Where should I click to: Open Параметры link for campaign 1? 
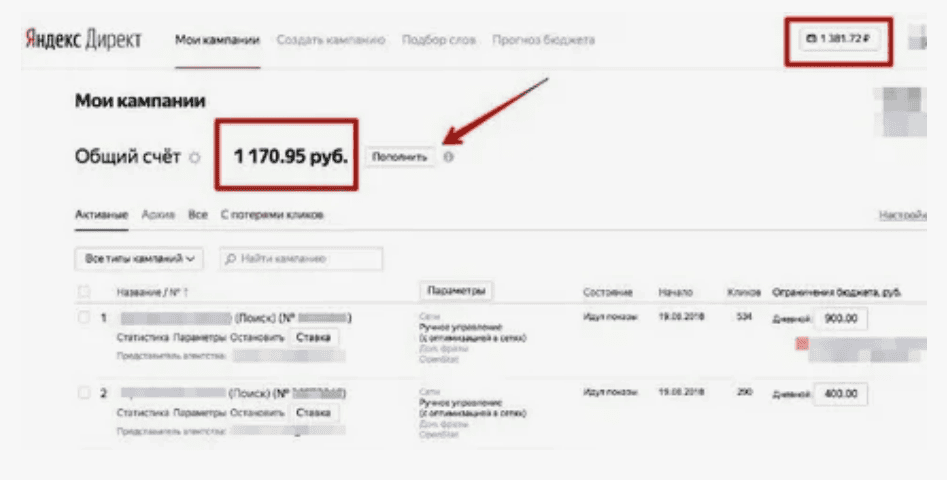click(199, 338)
